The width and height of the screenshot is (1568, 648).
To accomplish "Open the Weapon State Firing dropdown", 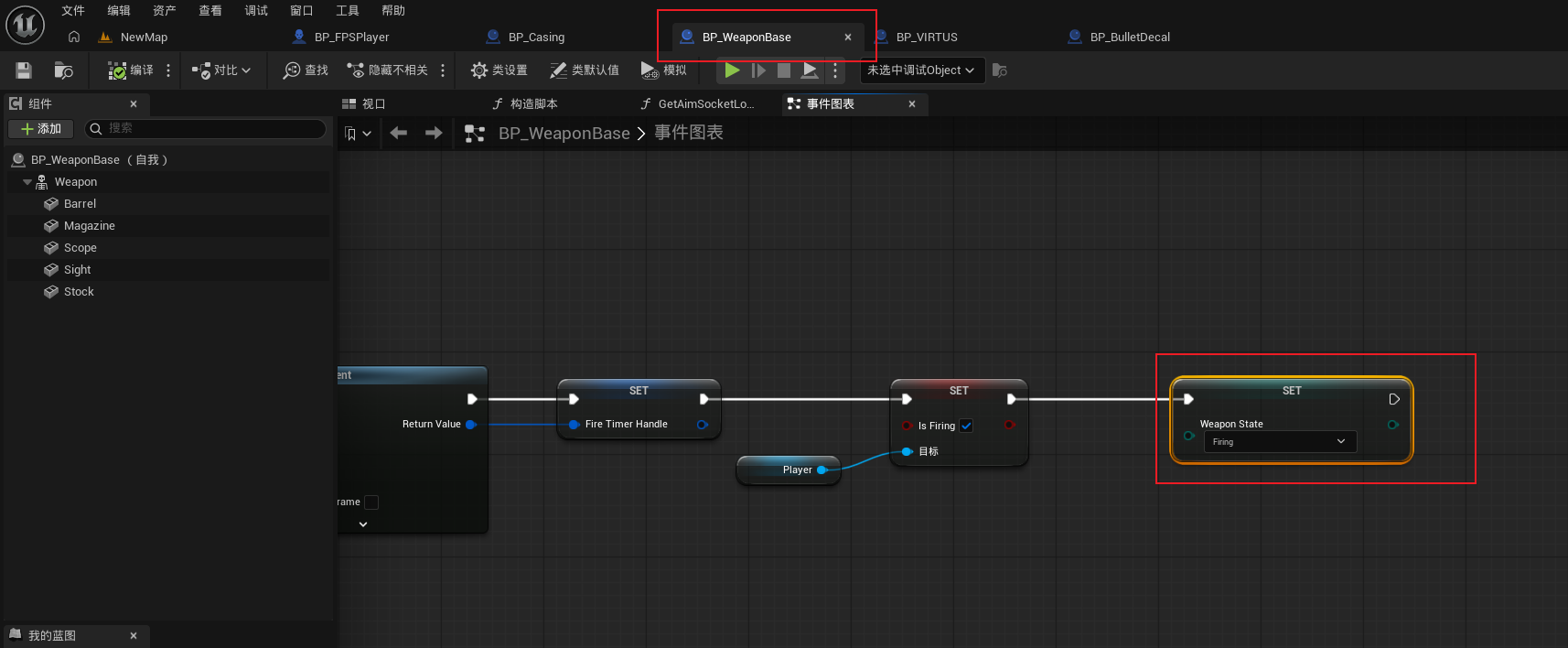I will pyautogui.click(x=1280, y=442).
